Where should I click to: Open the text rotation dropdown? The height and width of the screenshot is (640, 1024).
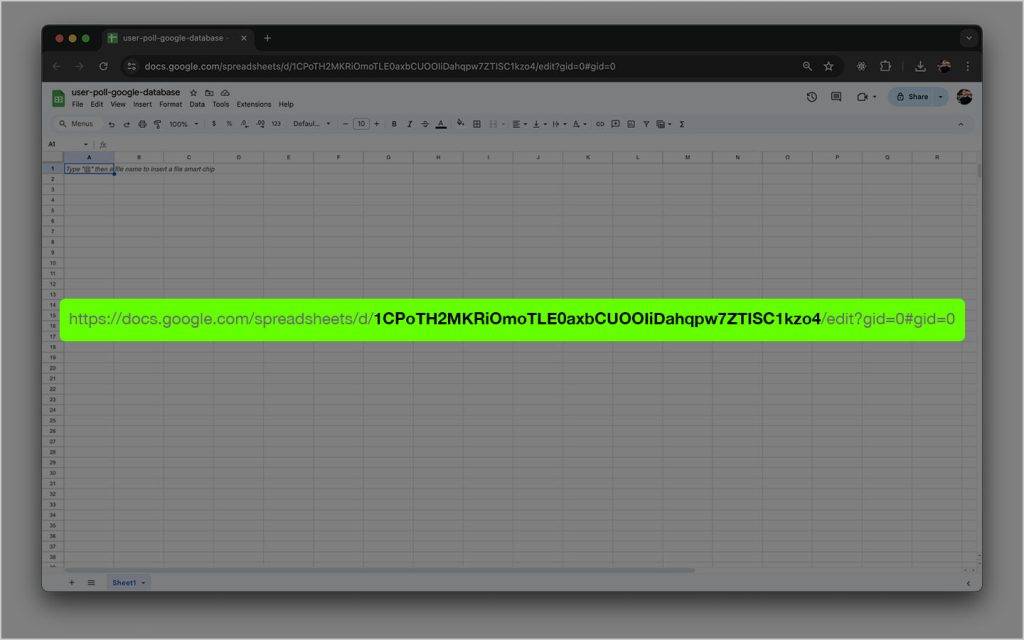[579, 124]
